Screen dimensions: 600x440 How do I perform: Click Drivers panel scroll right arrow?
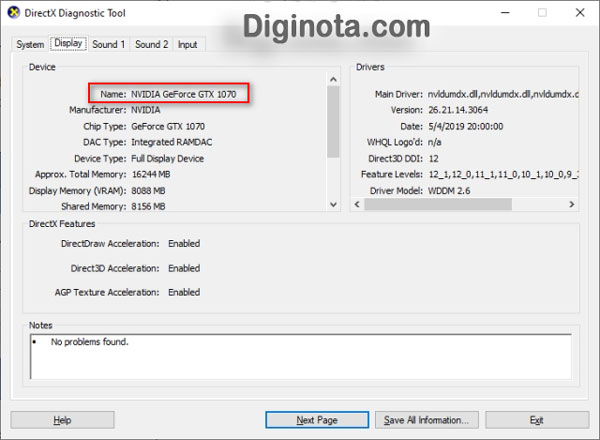click(x=572, y=204)
